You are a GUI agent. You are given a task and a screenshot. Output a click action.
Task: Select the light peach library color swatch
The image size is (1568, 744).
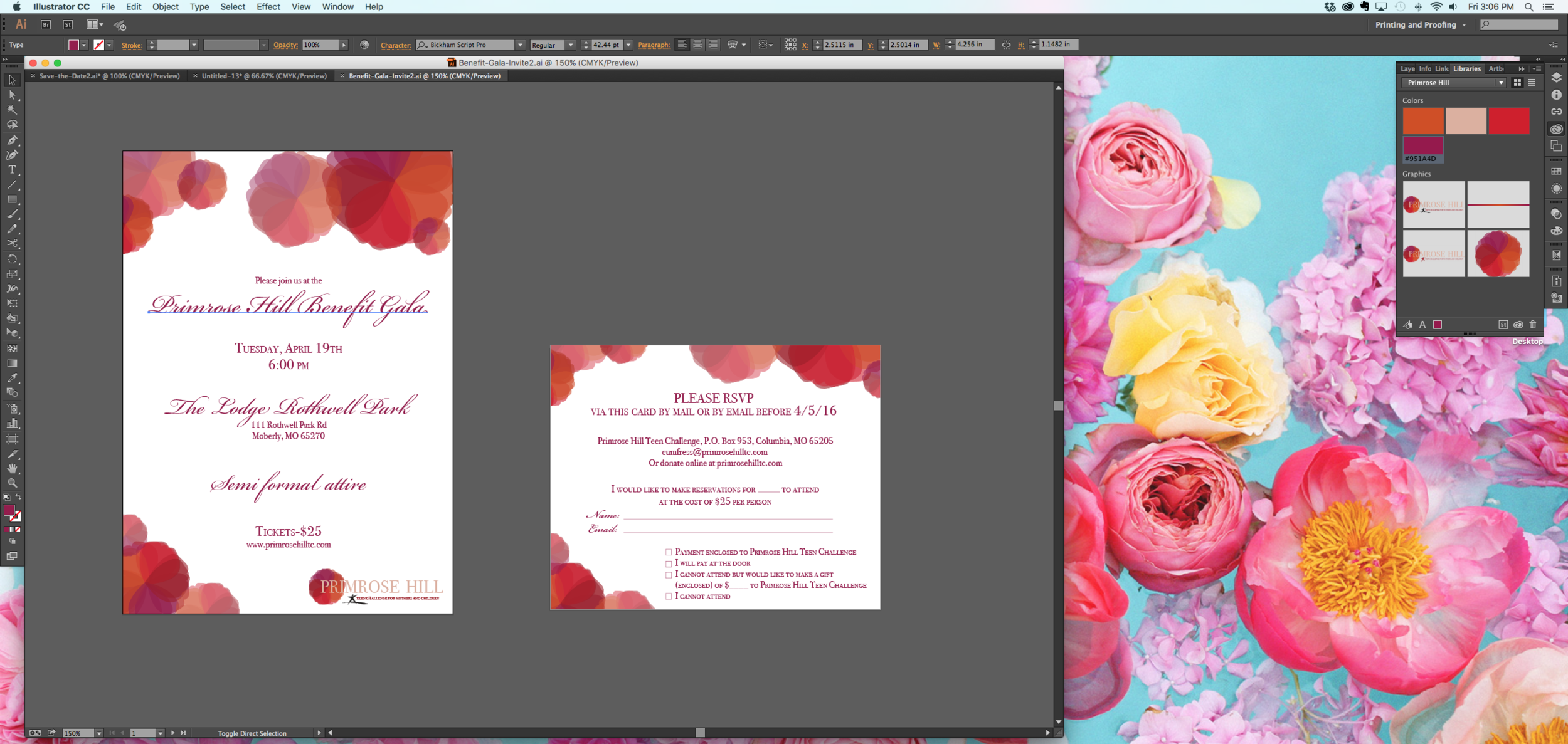point(1466,121)
